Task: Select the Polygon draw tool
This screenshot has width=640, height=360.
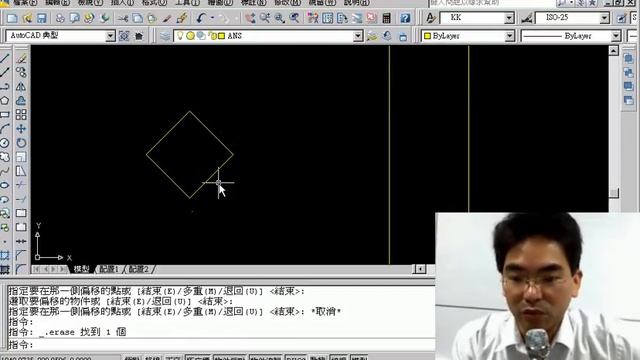Action: pos(5,100)
